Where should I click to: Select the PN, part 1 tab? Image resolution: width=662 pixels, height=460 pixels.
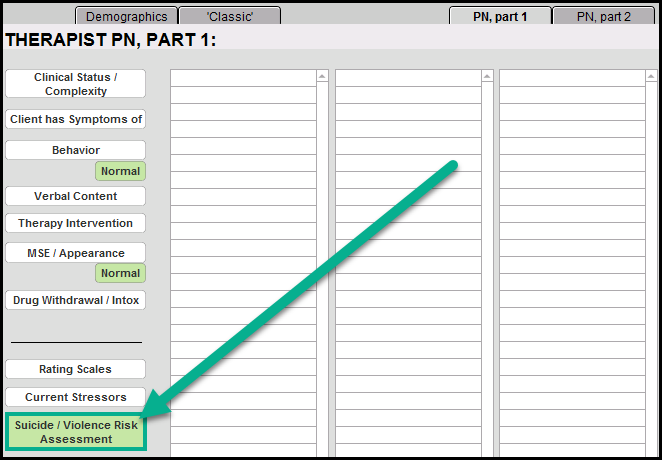[x=500, y=16]
